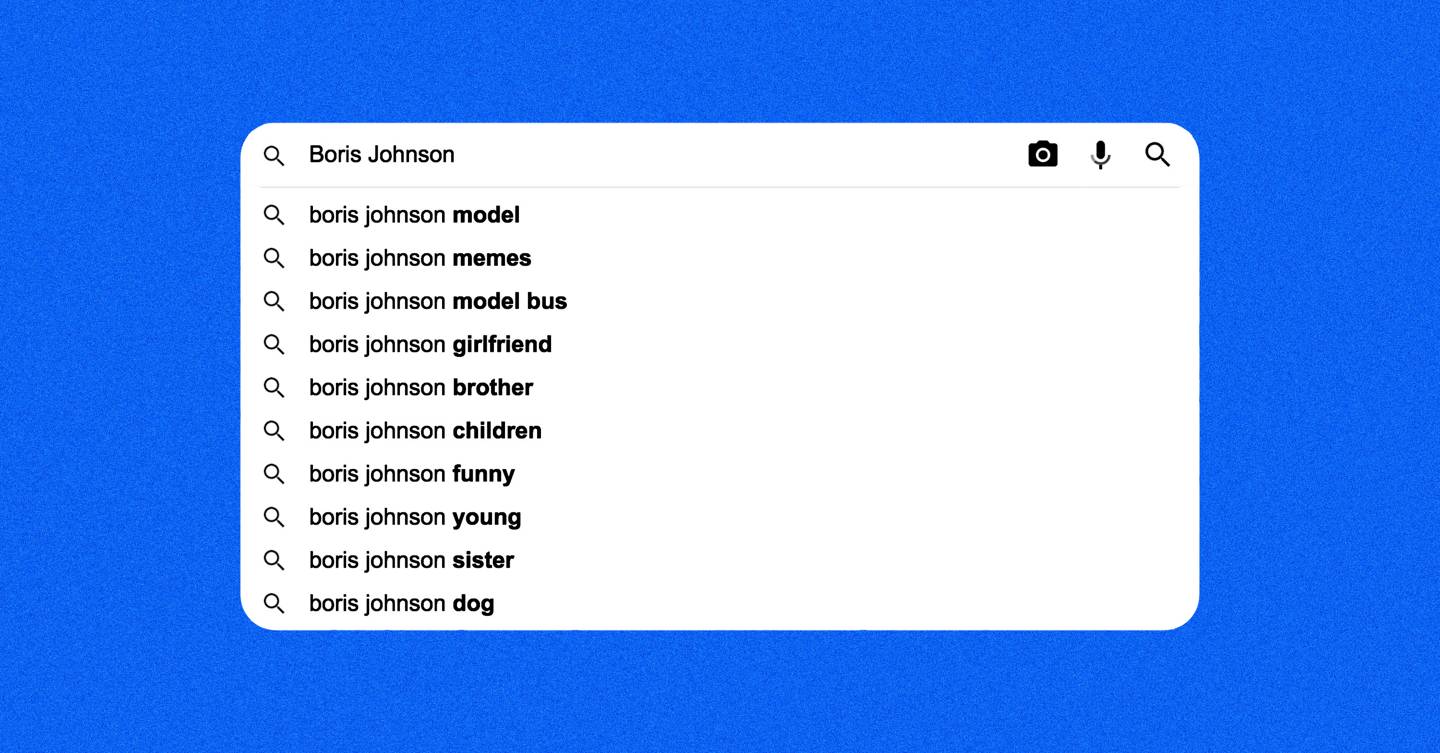Choose the 'boris johnson children' suggestion

[425, 431]
